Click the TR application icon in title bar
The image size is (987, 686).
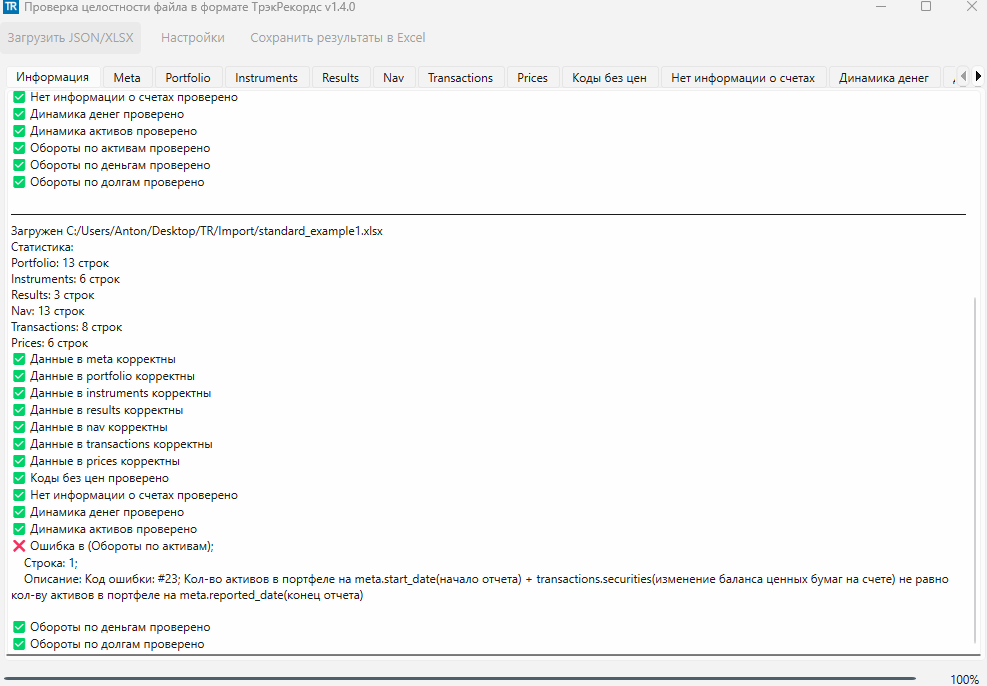(x=11, y=8)
